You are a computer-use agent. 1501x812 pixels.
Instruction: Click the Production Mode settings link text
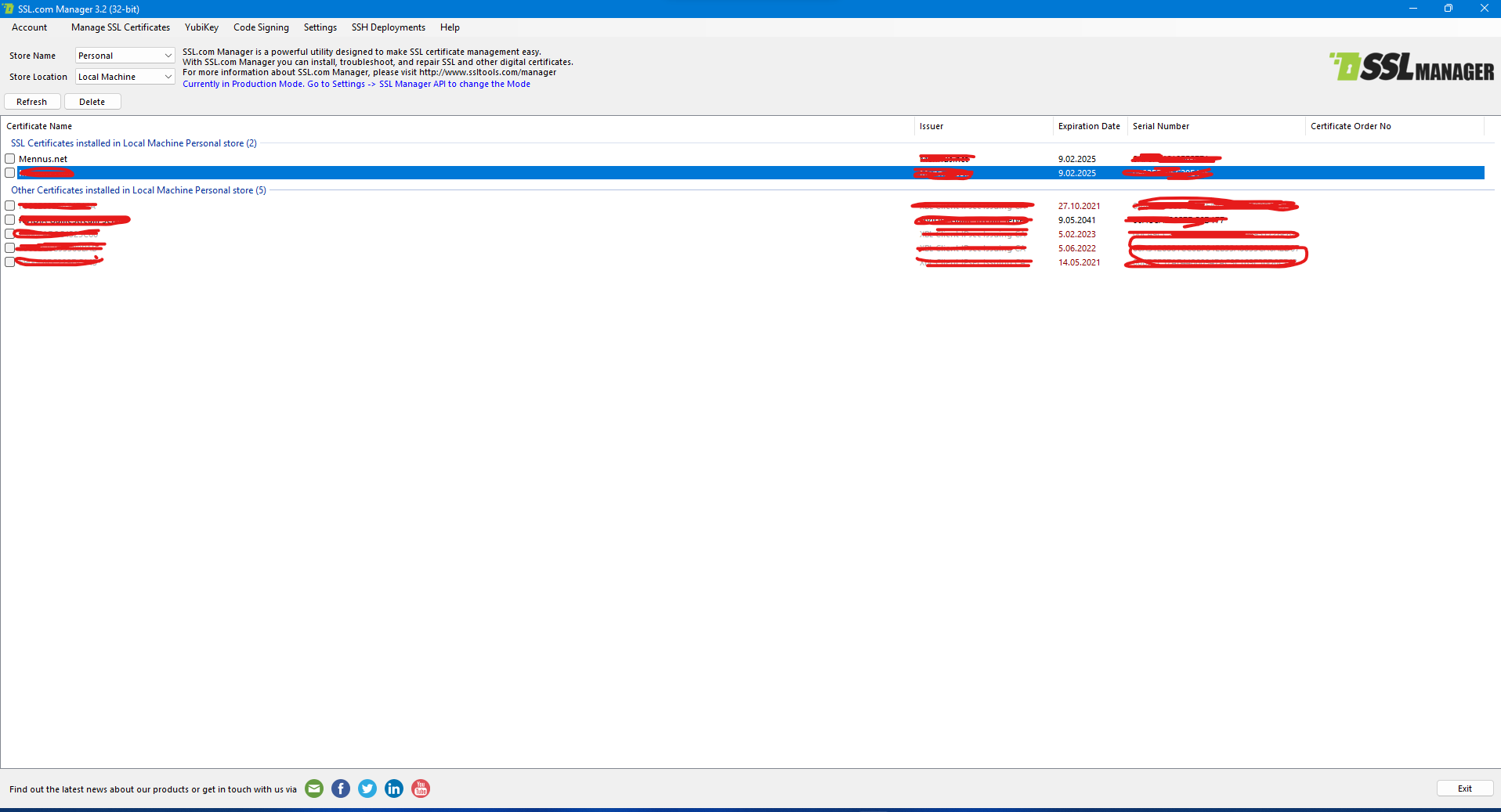coord(356,84)
